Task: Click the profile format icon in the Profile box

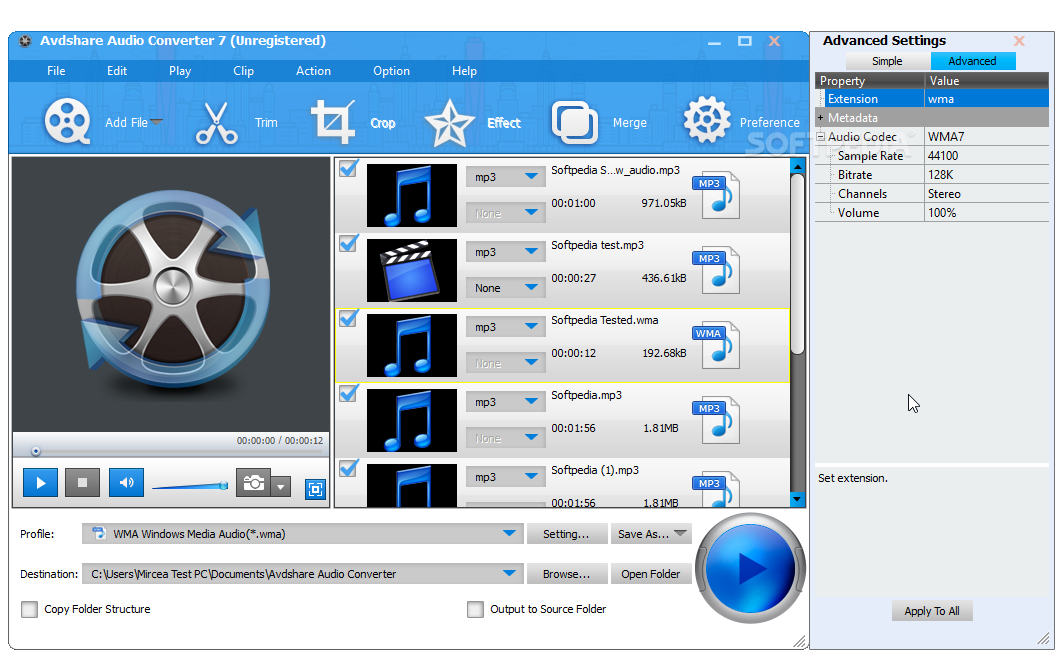Action: click(99, 533)
